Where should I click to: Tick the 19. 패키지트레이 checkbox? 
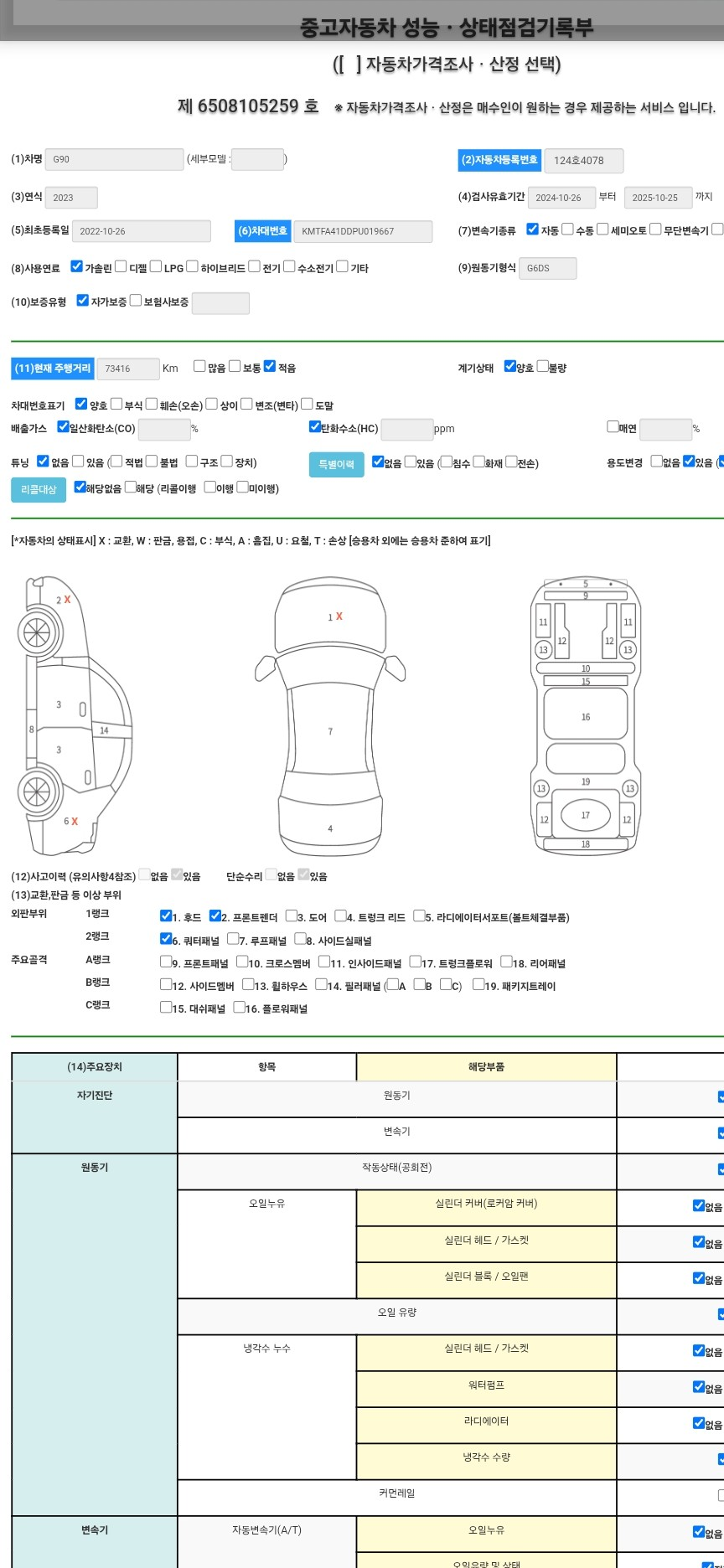(478, 985)
